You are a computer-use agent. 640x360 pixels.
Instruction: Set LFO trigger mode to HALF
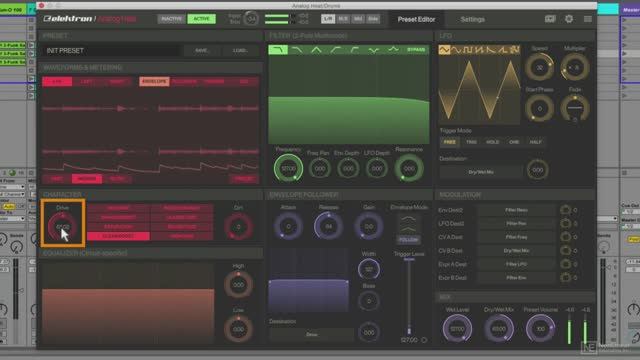(536, 142)
